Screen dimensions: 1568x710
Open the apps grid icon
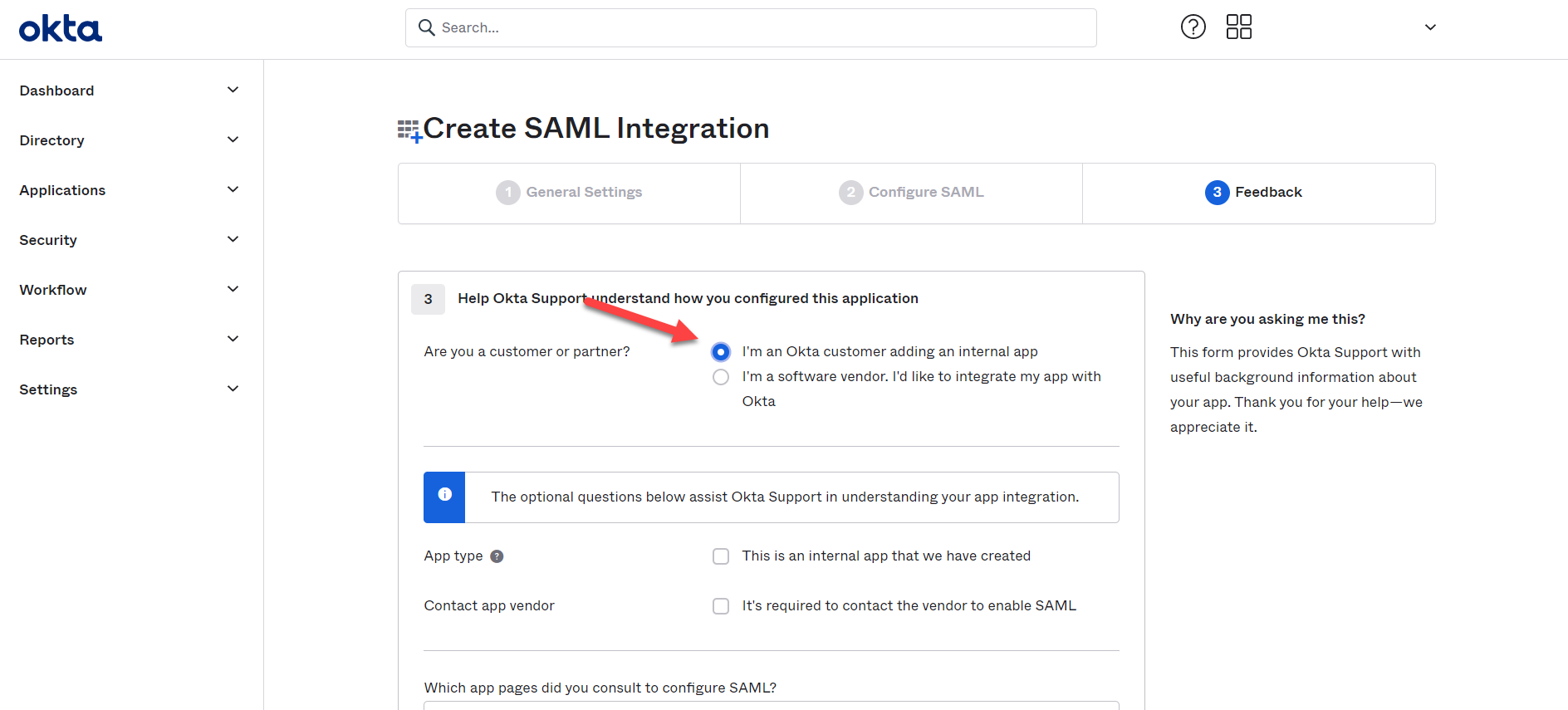tap(1238, 27)
